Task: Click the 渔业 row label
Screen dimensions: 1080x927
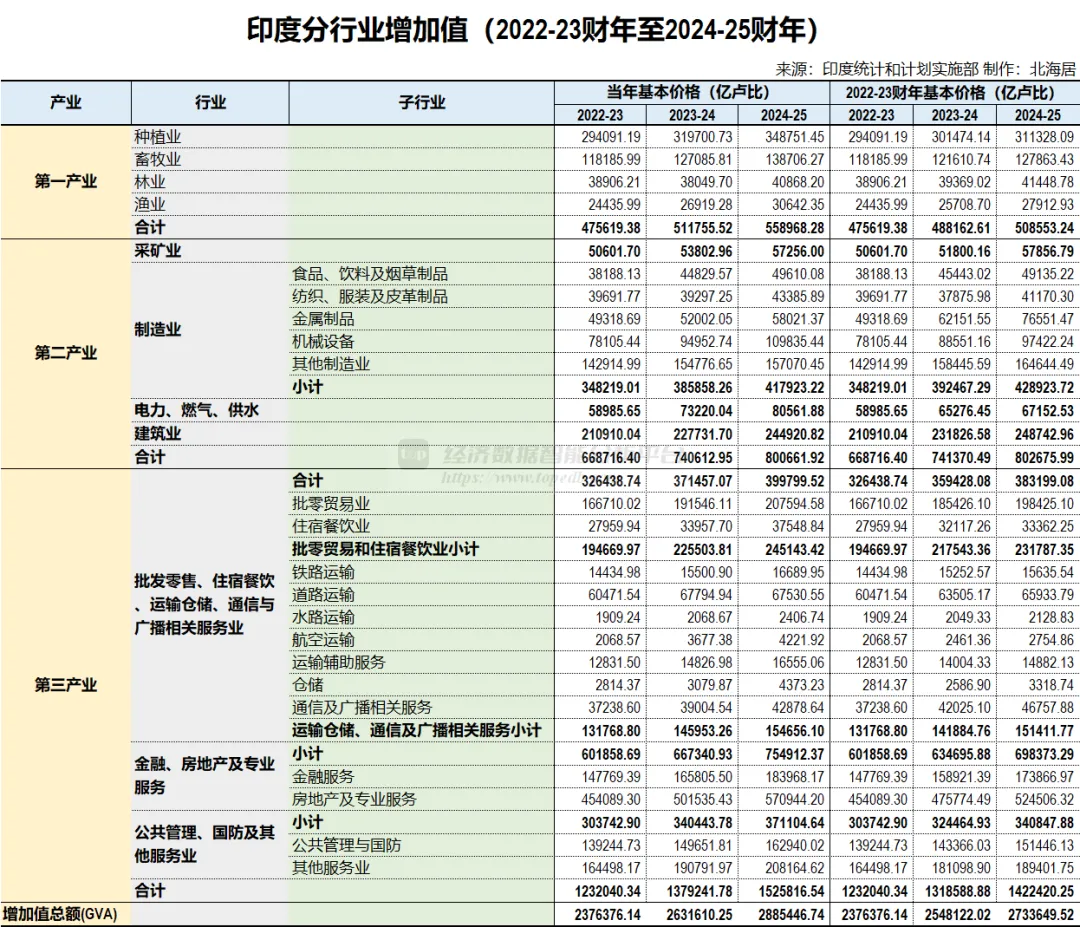Action: pyautogui.click(x=150, y=205)
